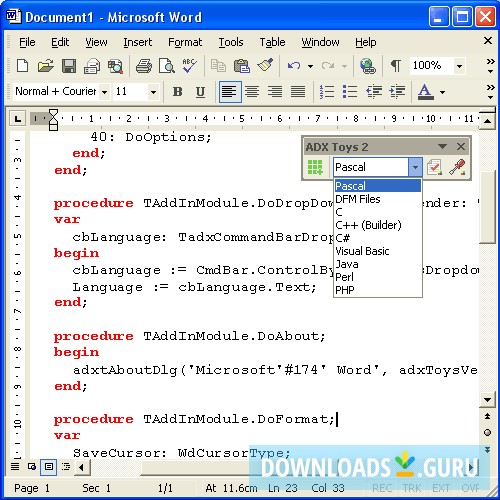Image resolution: width=500 pixels, height=500 pixels.
Task: Open the View menu
Action: pyautogui.click(x=96, y=42)
